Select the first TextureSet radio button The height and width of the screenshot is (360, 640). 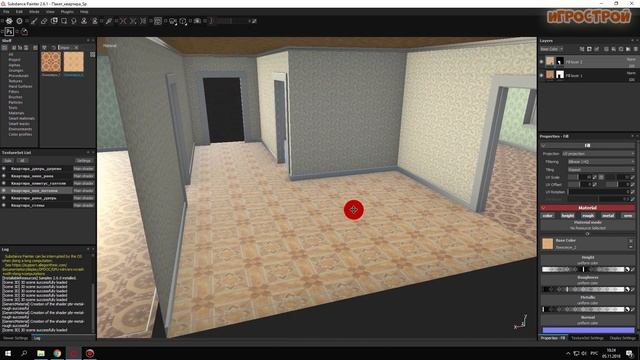coord(4,169)
